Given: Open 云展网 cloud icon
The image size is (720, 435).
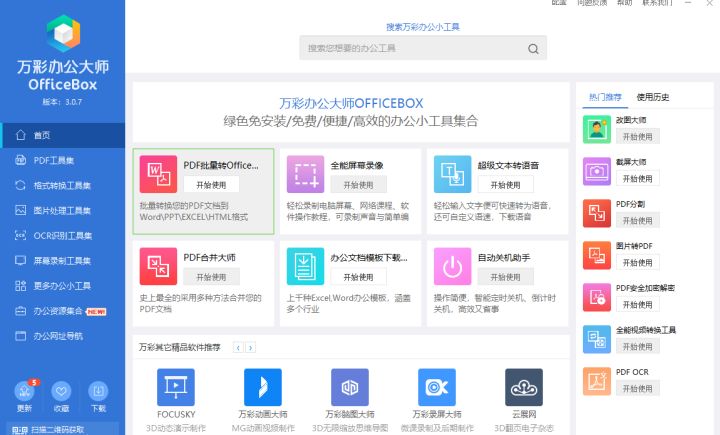Looking at the screenshot, I should click(x=524, y=387).
